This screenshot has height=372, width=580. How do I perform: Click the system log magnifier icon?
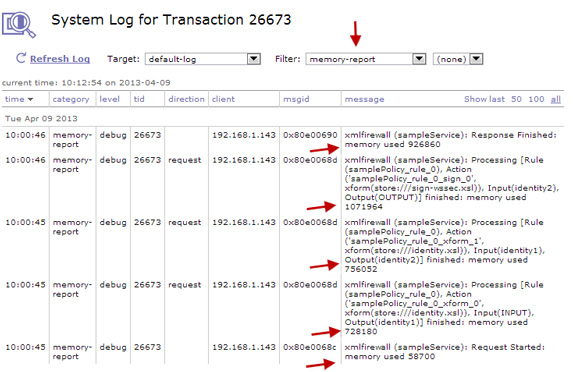18,24
